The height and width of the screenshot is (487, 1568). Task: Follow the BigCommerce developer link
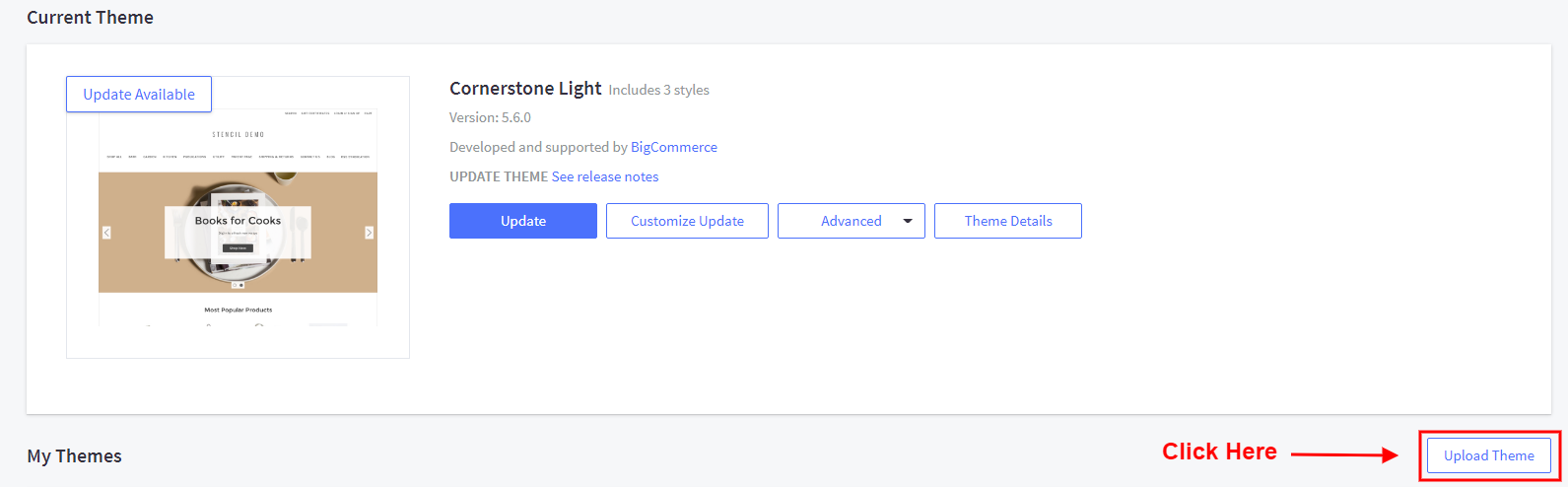[674, 147]
